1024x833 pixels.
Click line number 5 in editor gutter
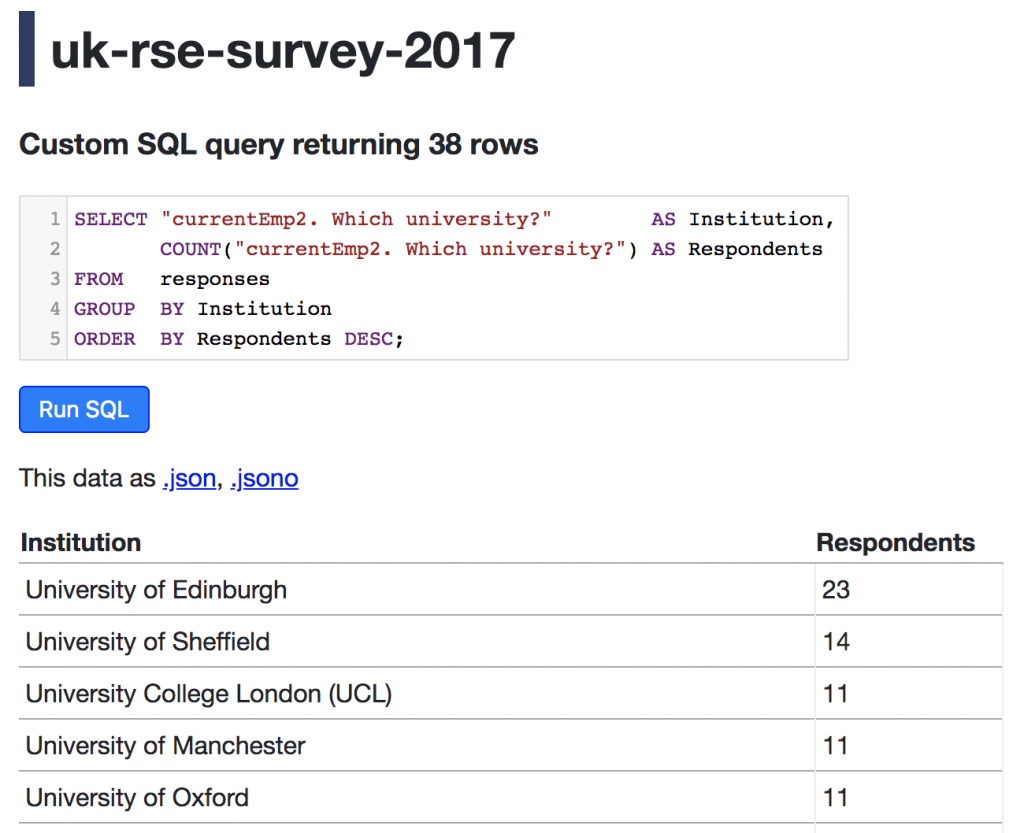coord(55,339)
